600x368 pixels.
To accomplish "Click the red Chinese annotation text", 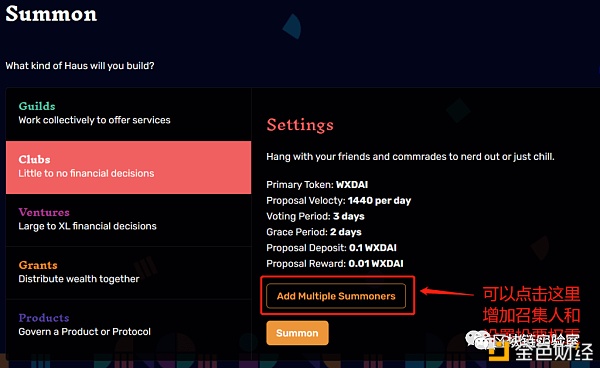I will coord(531,310).
